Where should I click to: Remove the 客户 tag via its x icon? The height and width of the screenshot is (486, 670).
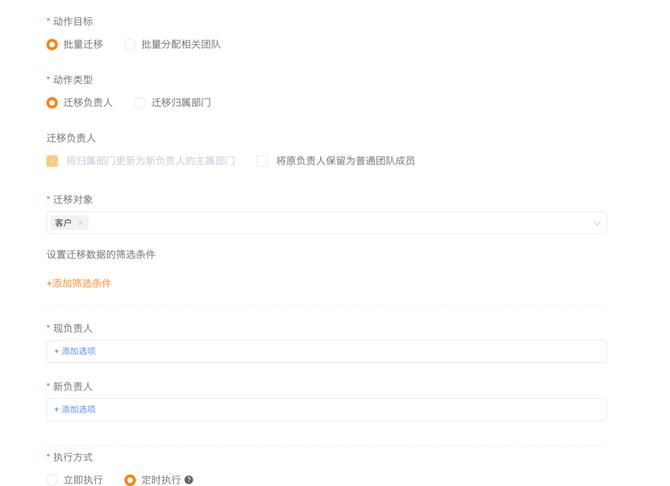[81, 223]
